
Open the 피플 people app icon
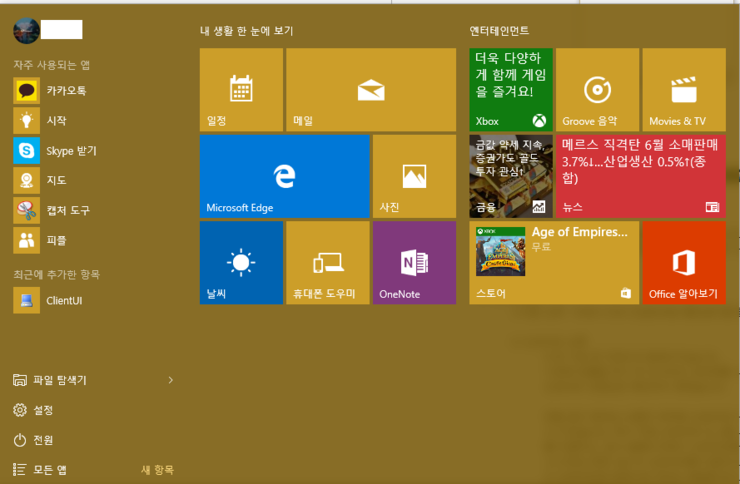(x=26, y=241)
